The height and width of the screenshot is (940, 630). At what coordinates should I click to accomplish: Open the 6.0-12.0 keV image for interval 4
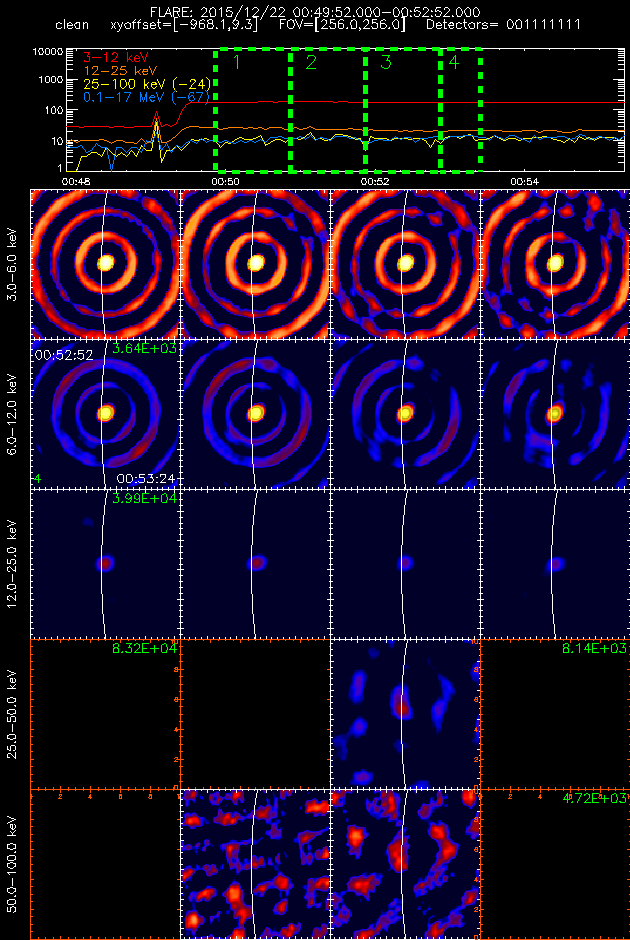coord(555,414)
